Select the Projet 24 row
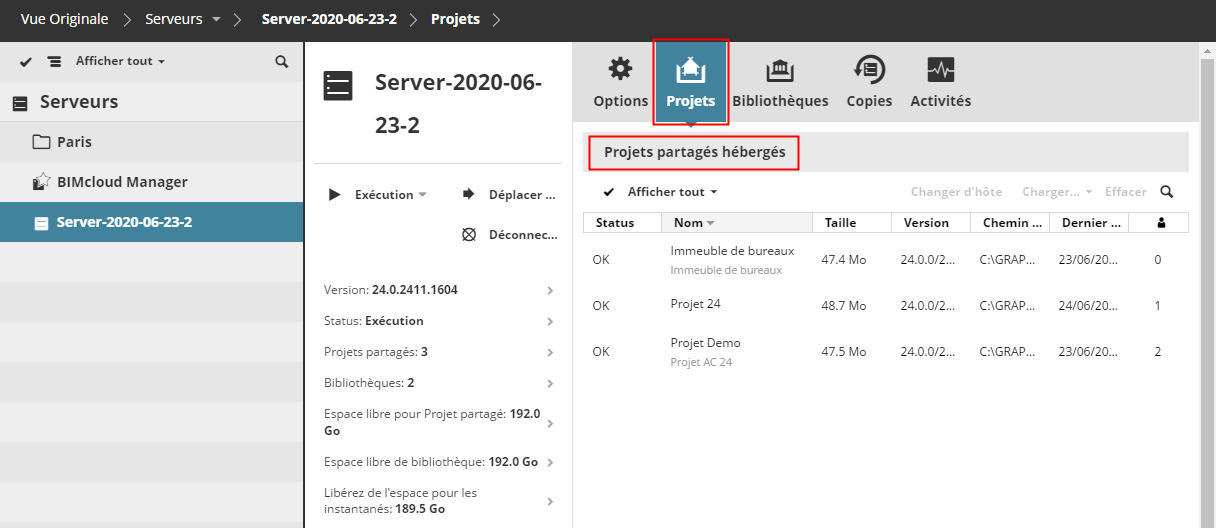The width and height of the screenshot is (1216, 528). [x=695, y=305]
